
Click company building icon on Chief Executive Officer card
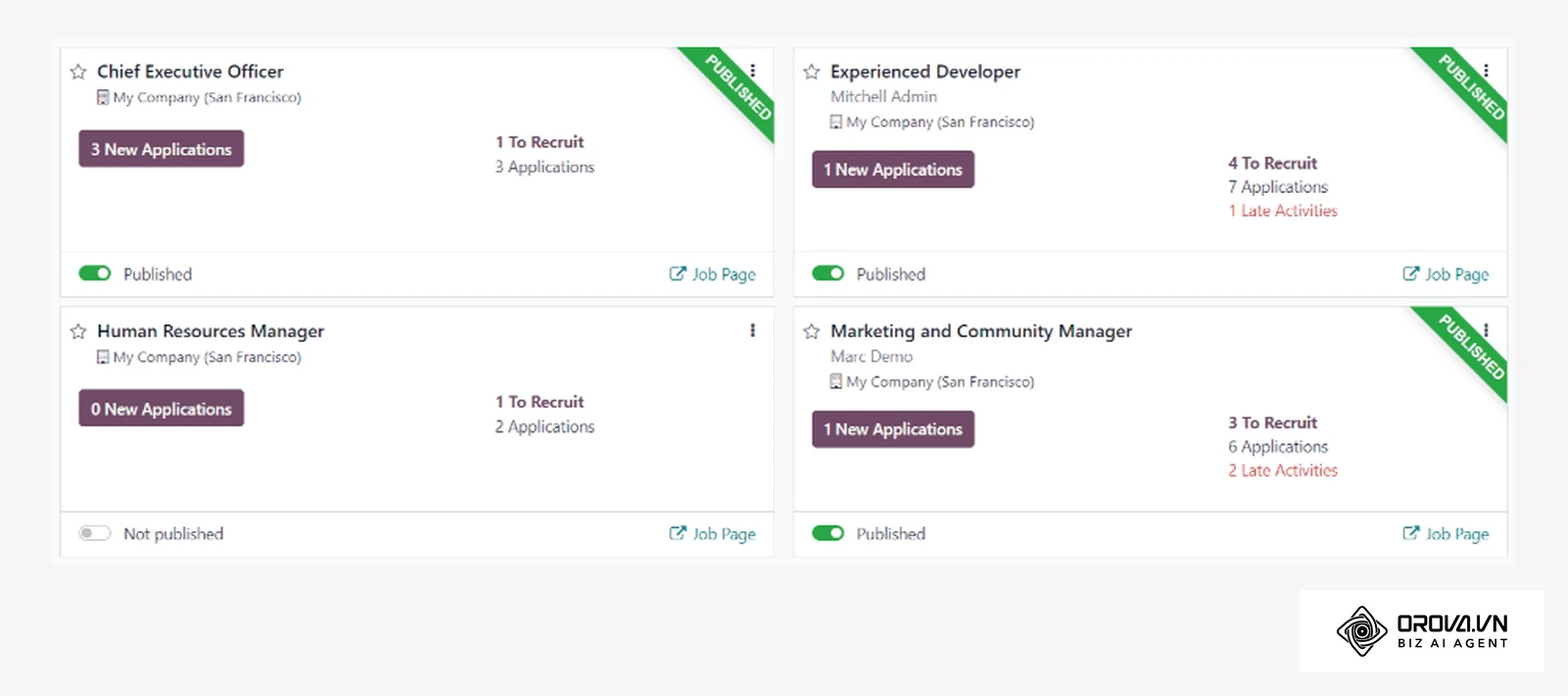pos(103,97)
